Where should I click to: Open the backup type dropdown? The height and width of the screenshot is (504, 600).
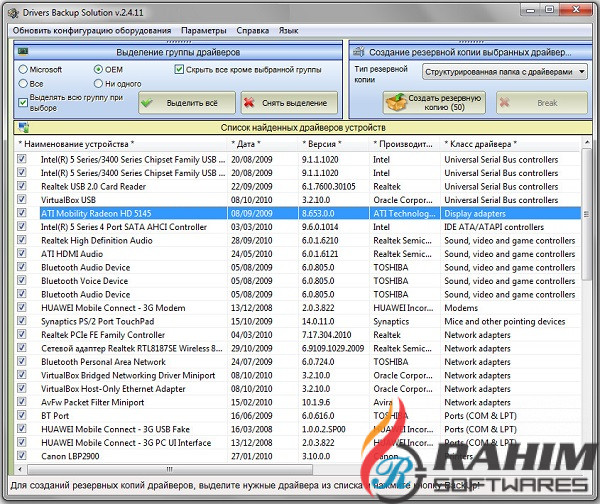point(505,72)
